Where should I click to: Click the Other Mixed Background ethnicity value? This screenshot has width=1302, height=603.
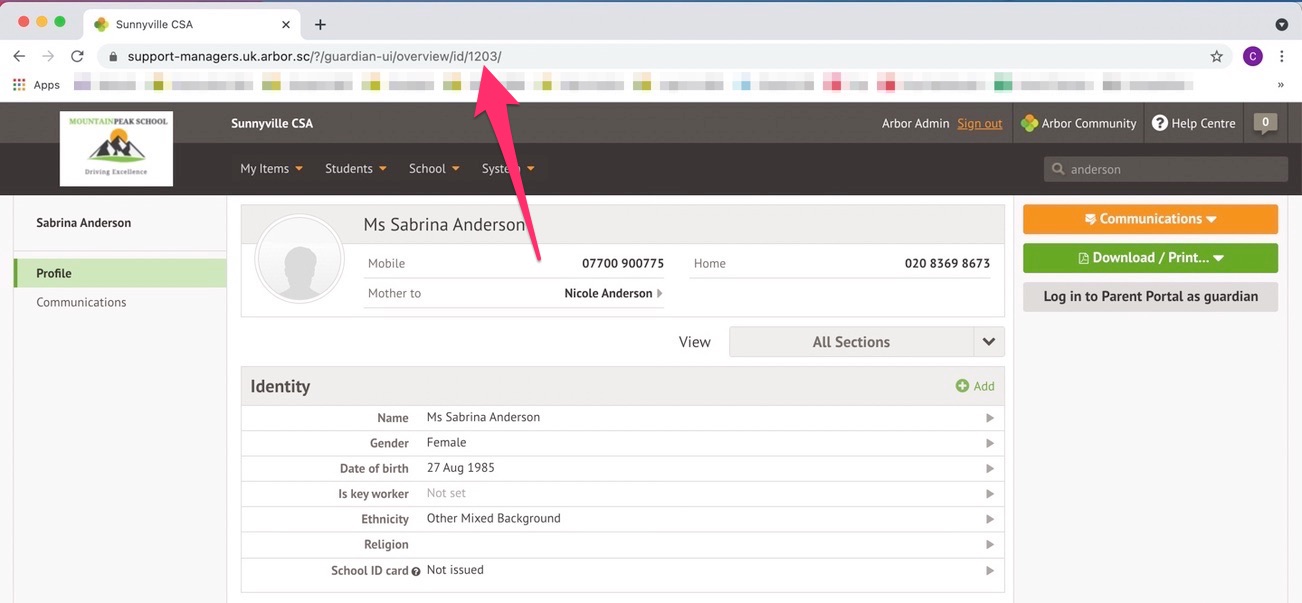(x=493, y=519)
